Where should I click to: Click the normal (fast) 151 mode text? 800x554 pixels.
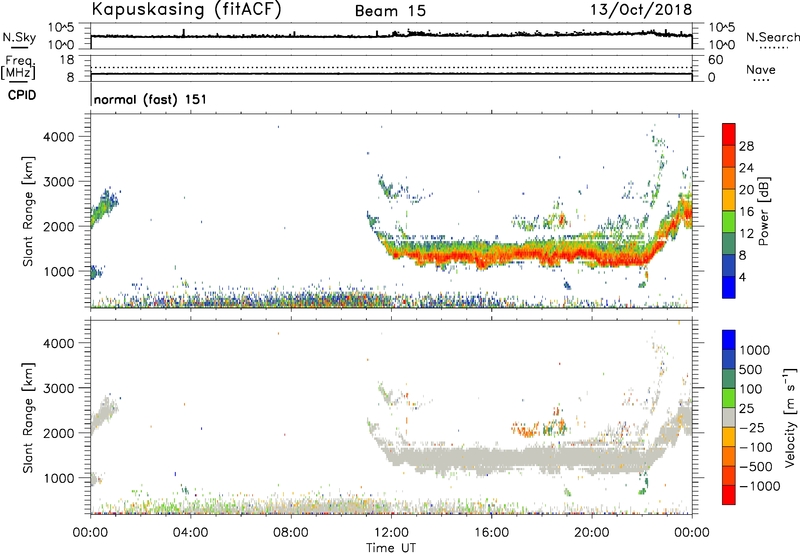tap(151, 99)
